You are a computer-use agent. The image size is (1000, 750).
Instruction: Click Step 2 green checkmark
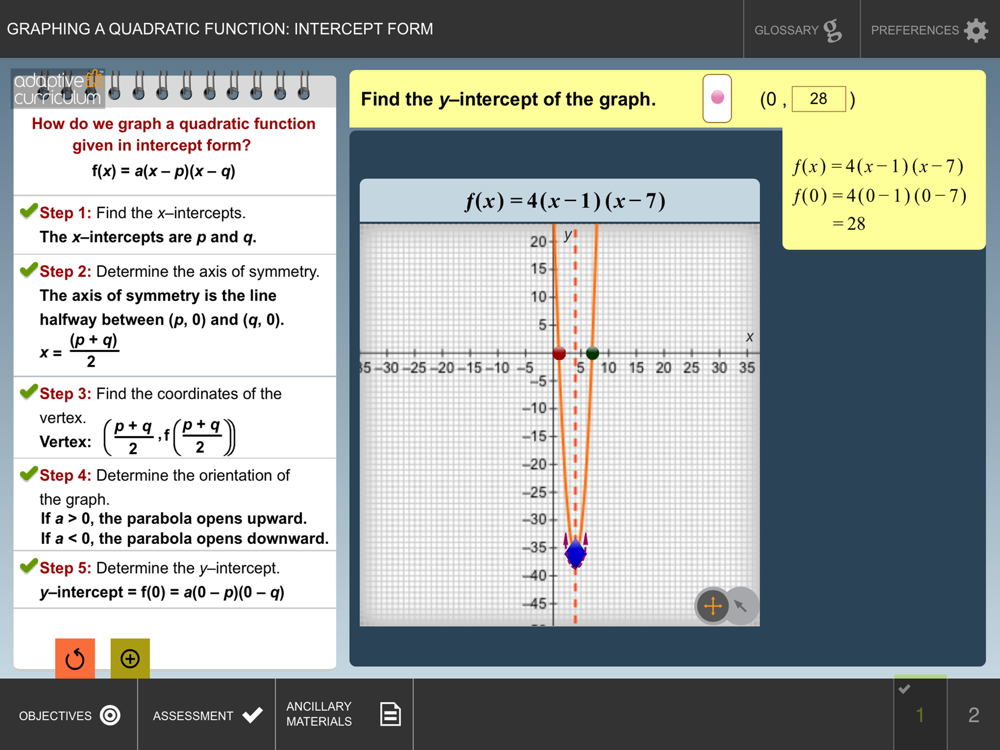click(x=29, y=269)
